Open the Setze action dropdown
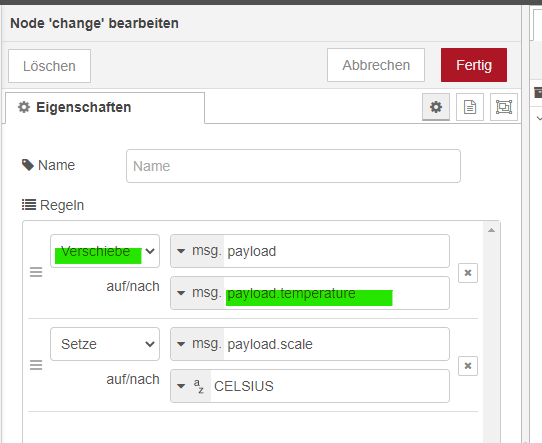The width and height of the screenshot is (542, 443). tap(105, 344)
